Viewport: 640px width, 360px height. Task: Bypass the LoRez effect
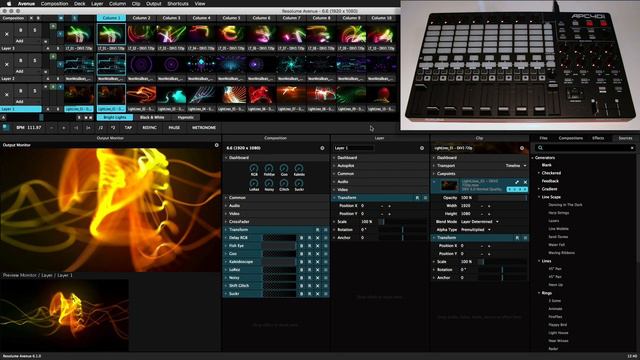pyautogui.click(x=302, y=270)
